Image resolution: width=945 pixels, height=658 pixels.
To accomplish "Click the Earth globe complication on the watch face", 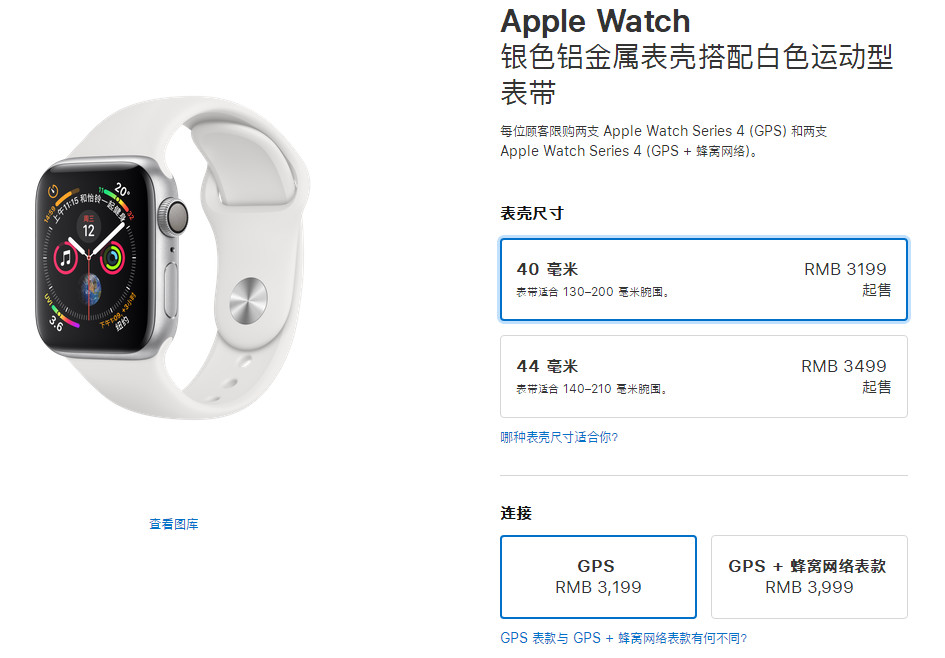I will (x=91, y=288).
